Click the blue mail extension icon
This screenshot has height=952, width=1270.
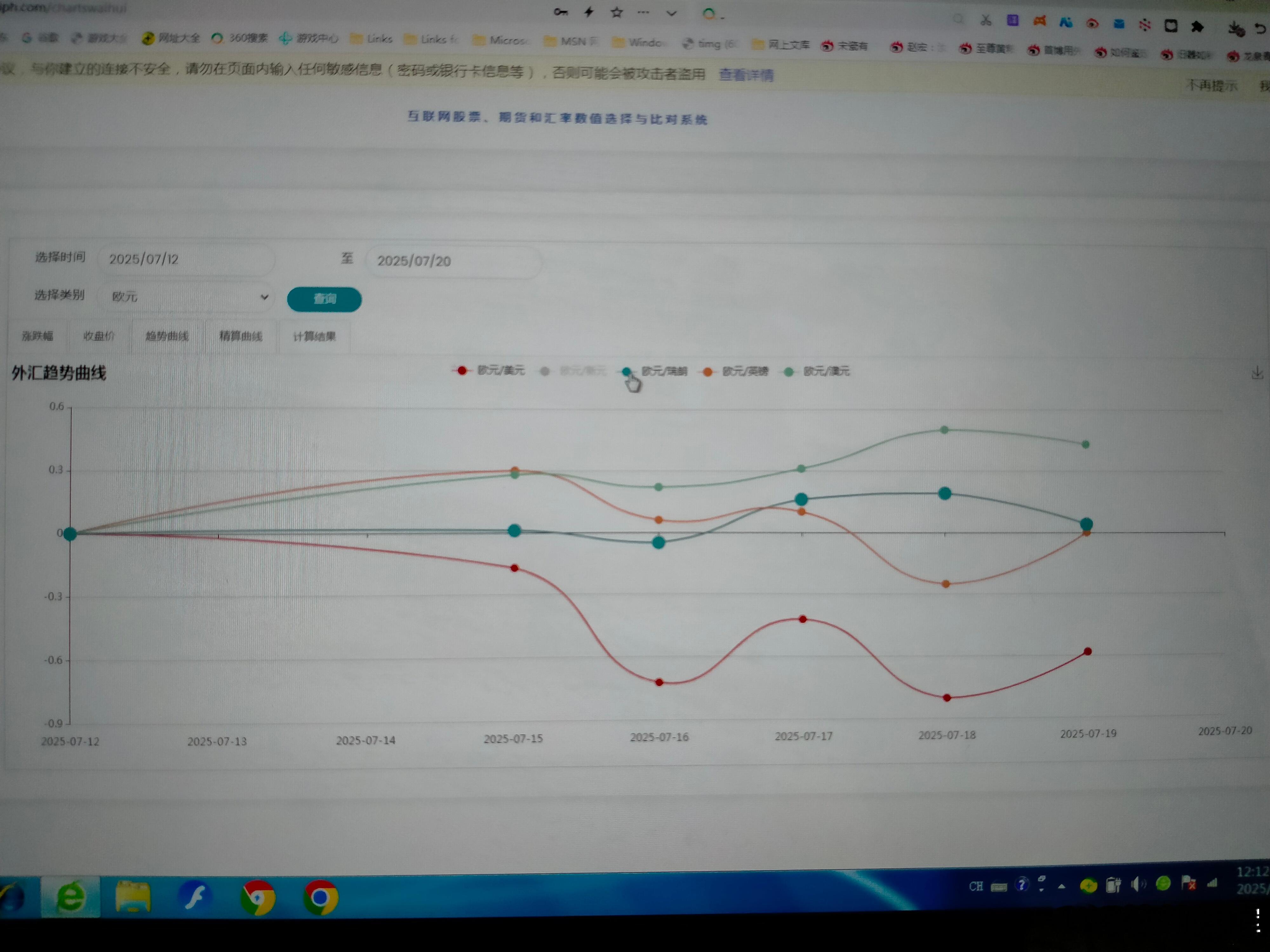pyautogui.click(x=1119, y=24)
